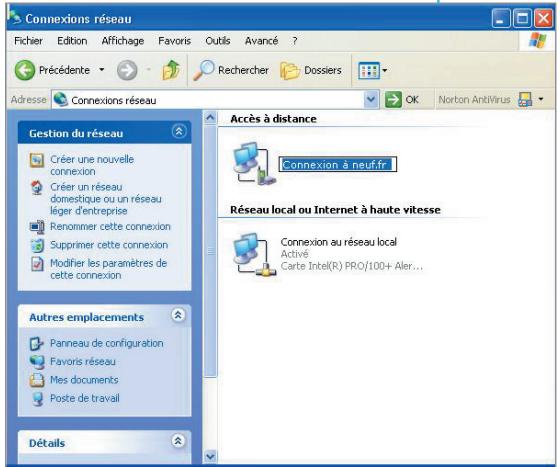This screenshot has height=467, width=560.
Task: Click the sidebar scrollbar up arrow
Action: (x=210, y=118)
